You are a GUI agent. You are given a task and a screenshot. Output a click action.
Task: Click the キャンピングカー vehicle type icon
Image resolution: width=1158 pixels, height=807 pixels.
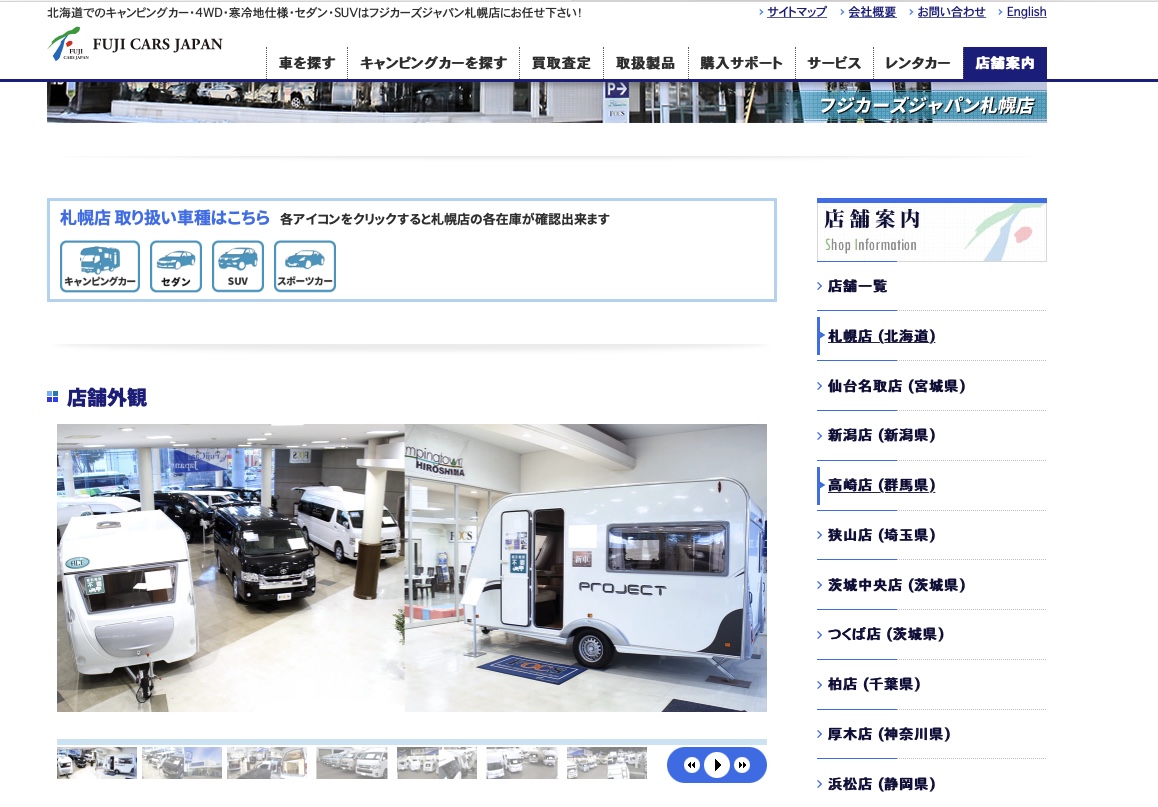[99, 266]
